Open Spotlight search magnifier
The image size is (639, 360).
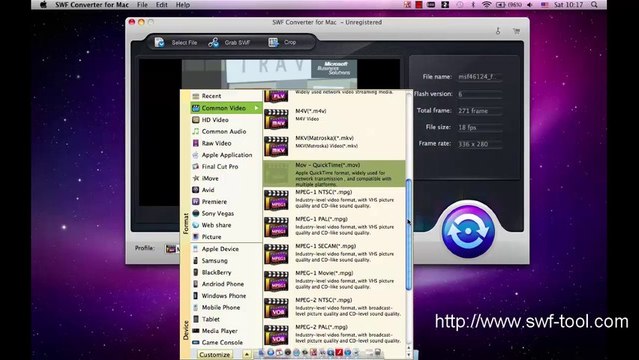[x=594, y=5]
